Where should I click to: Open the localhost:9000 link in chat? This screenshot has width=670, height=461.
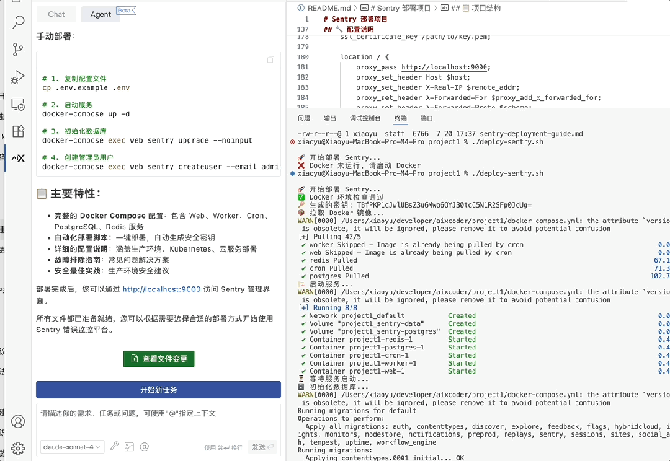pos(161,289)
